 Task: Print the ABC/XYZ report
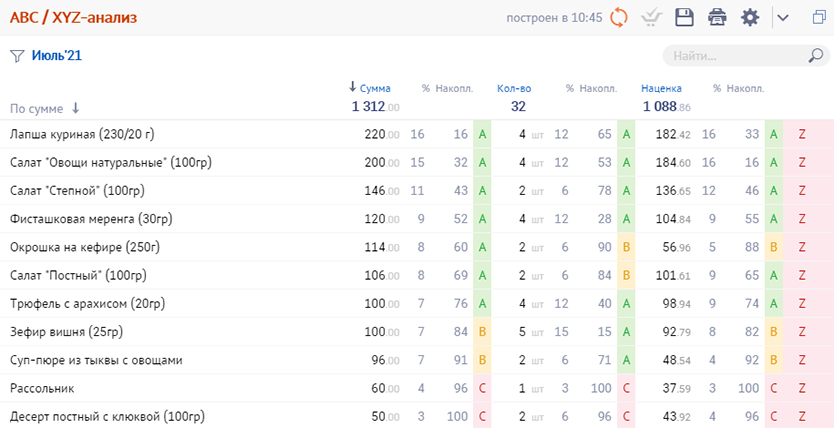coord(717,17)
